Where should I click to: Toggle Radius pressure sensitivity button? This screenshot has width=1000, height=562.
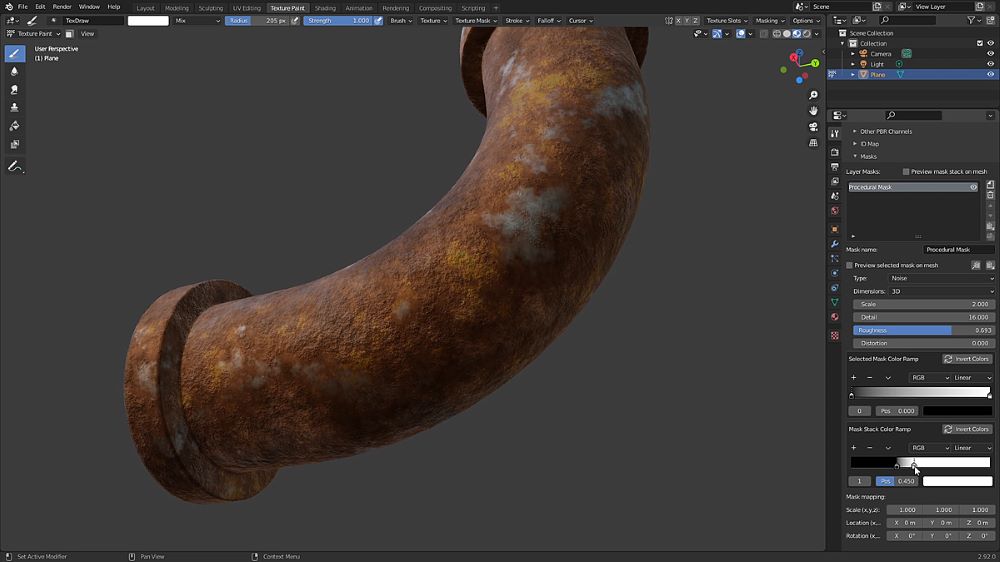[x=295, y=20]
